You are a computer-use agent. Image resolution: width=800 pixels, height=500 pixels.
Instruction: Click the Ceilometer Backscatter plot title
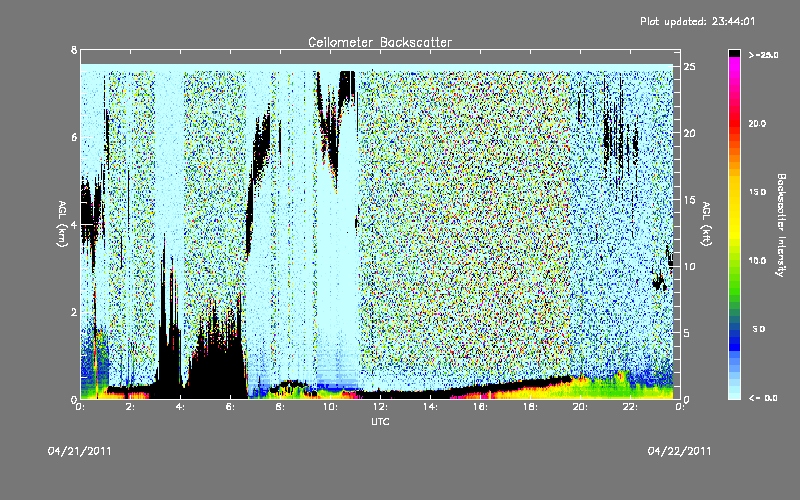pos(380,42)
